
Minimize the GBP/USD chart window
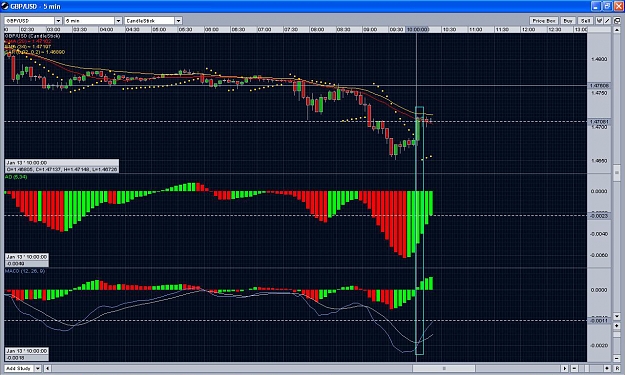point(596,6)
